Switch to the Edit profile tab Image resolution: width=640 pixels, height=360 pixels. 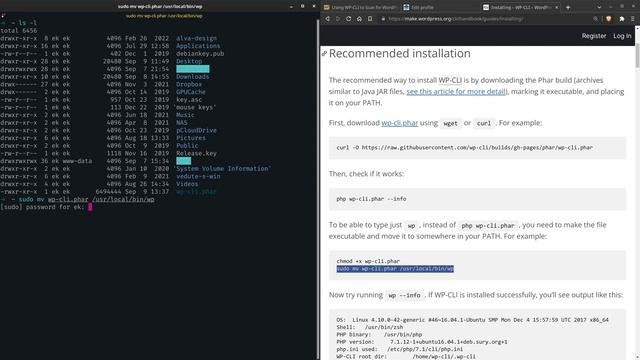[x=439, y=7]
